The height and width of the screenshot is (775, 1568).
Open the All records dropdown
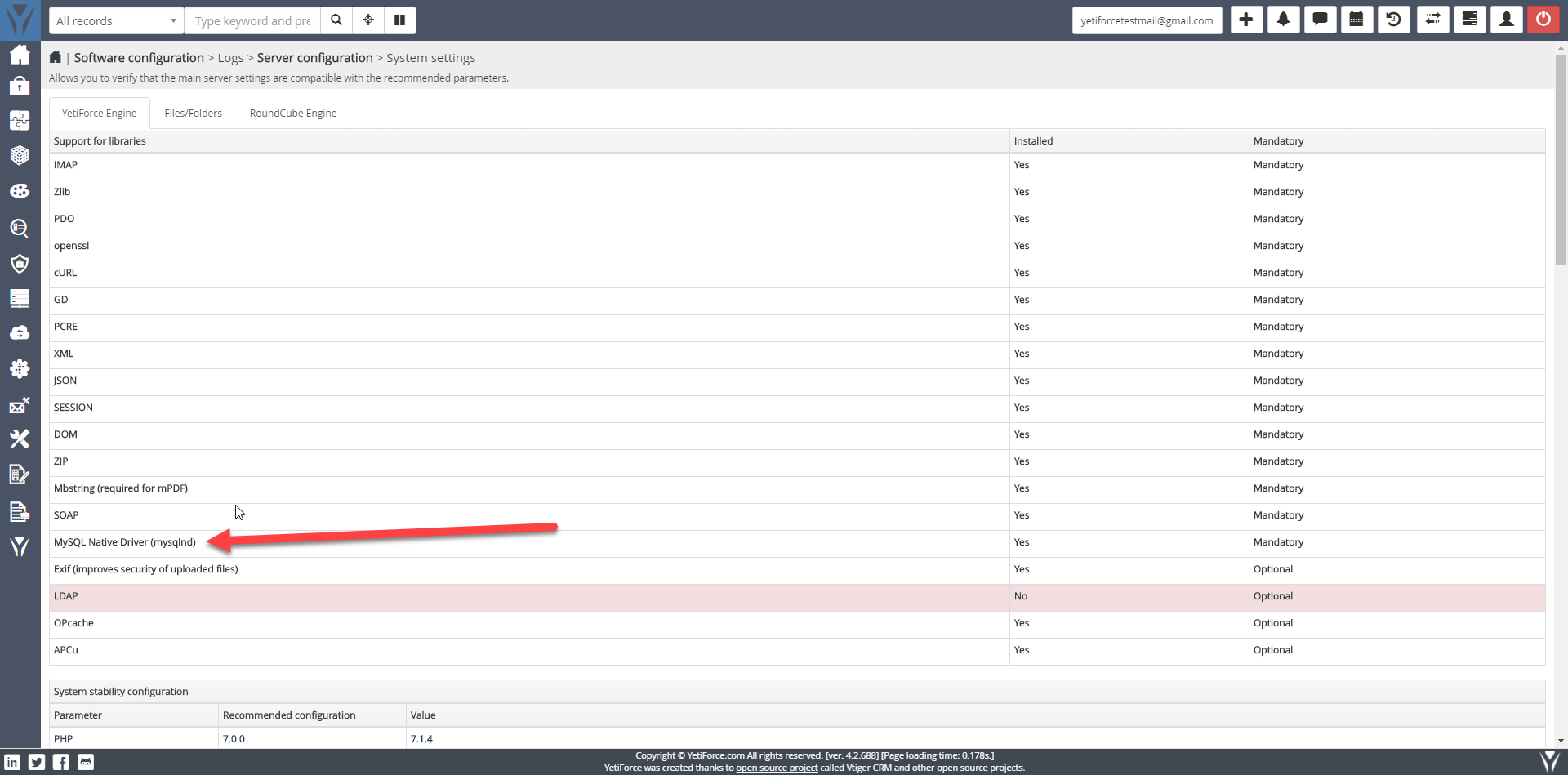pyautogui.click(x=117, y=20)
